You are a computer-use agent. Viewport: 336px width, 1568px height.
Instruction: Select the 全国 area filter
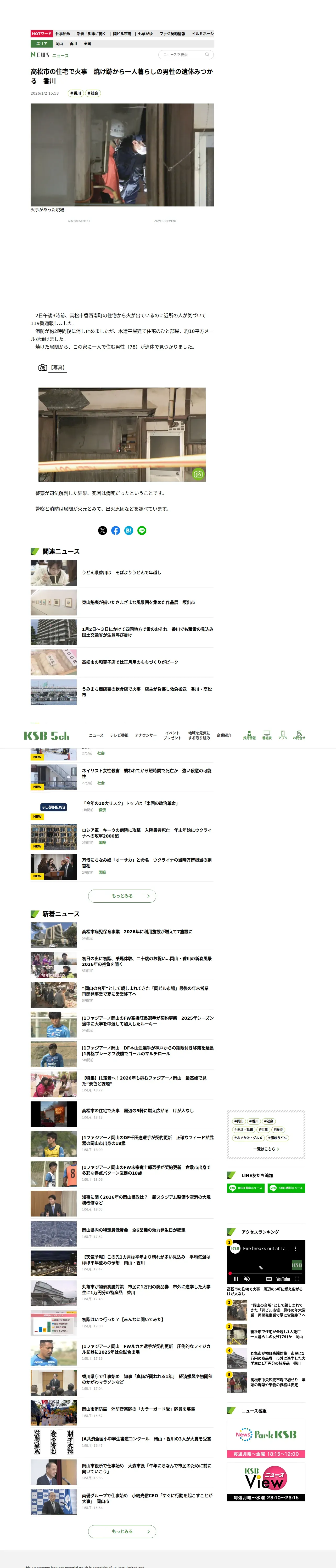tap(87, 44)
